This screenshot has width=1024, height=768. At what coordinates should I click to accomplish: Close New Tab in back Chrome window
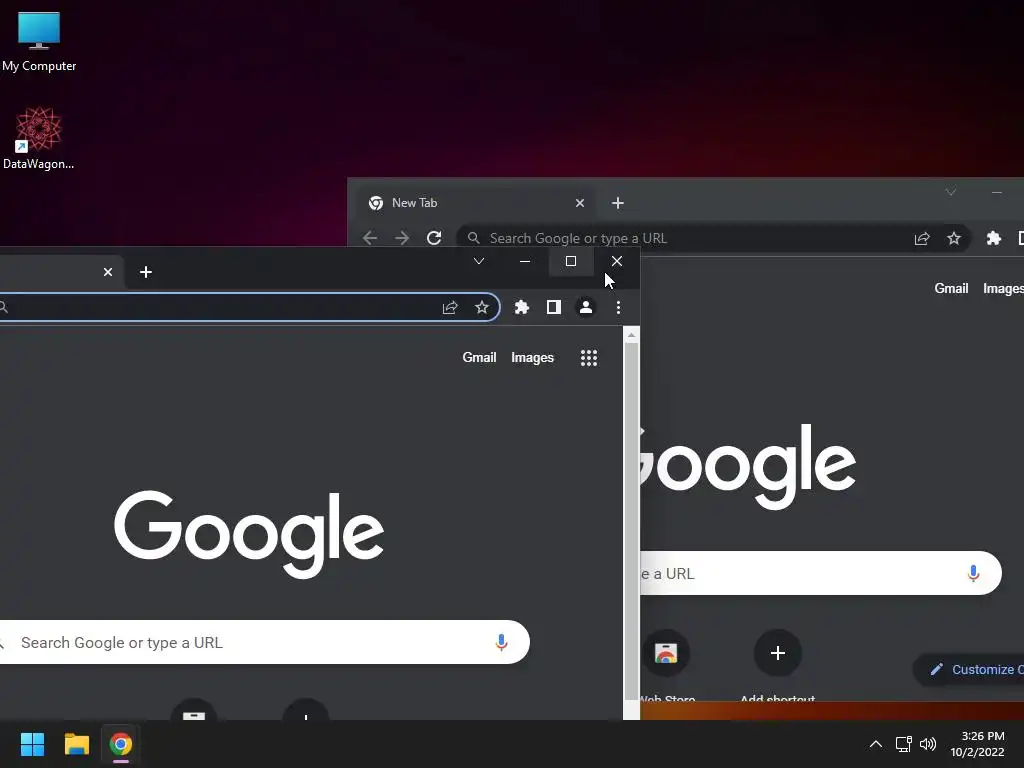tap(580, 203)
